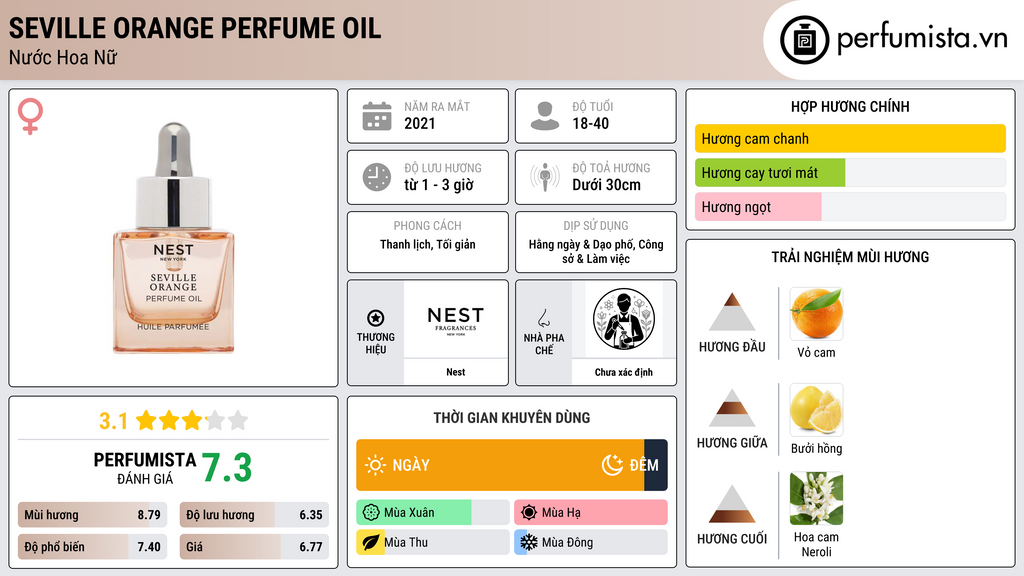The image size is (1024, 576).
Task: Click the star badge icon above Thương hiệu
Action: click(x=376, y=318)
